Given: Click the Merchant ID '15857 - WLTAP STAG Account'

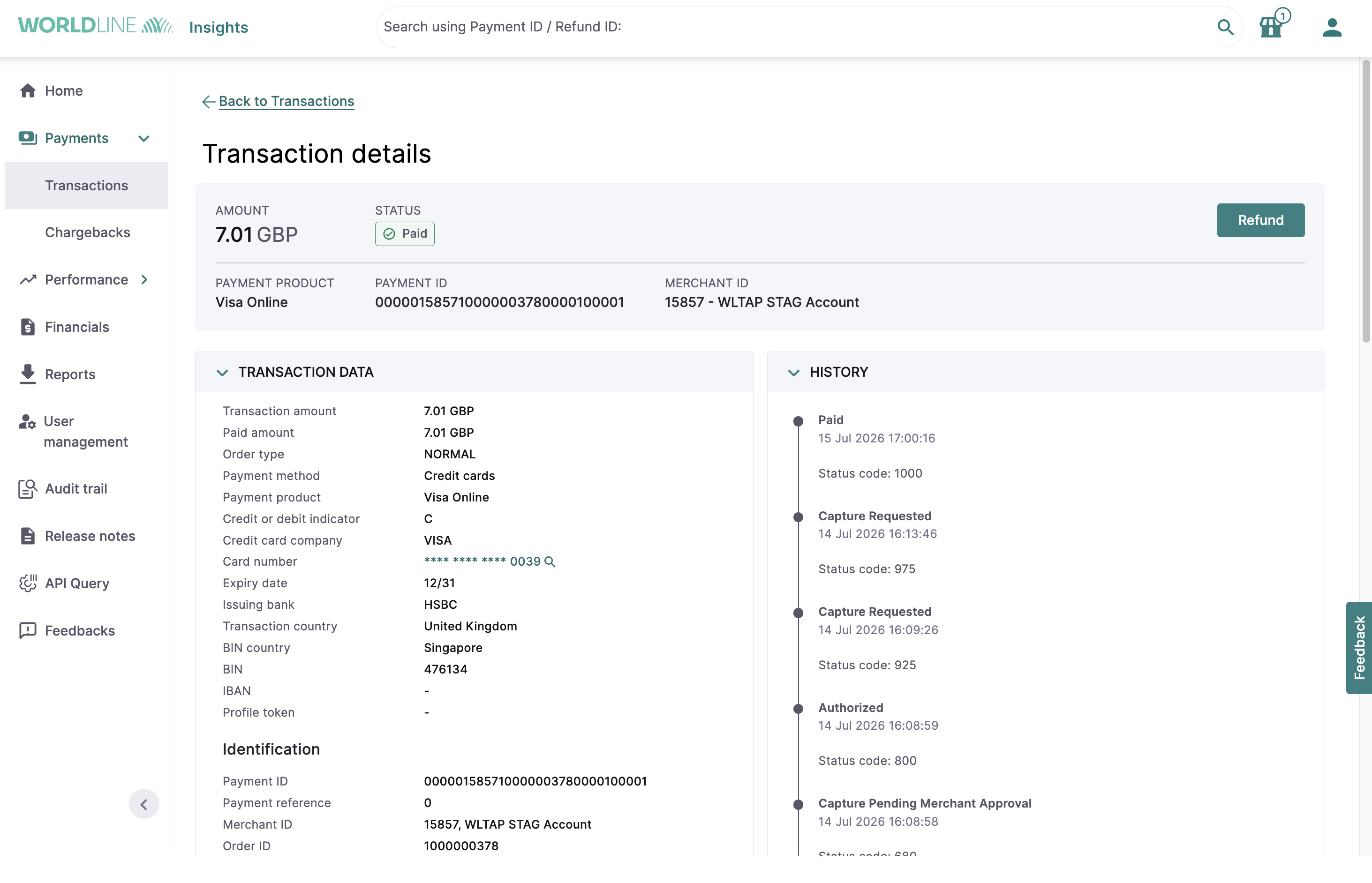Looking at the screenshot, I should [x=761, y=302].
